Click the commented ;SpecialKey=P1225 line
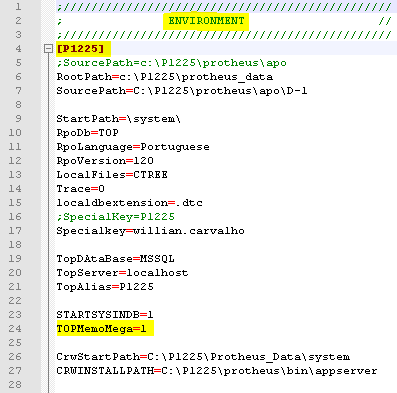 pos(115,217)
